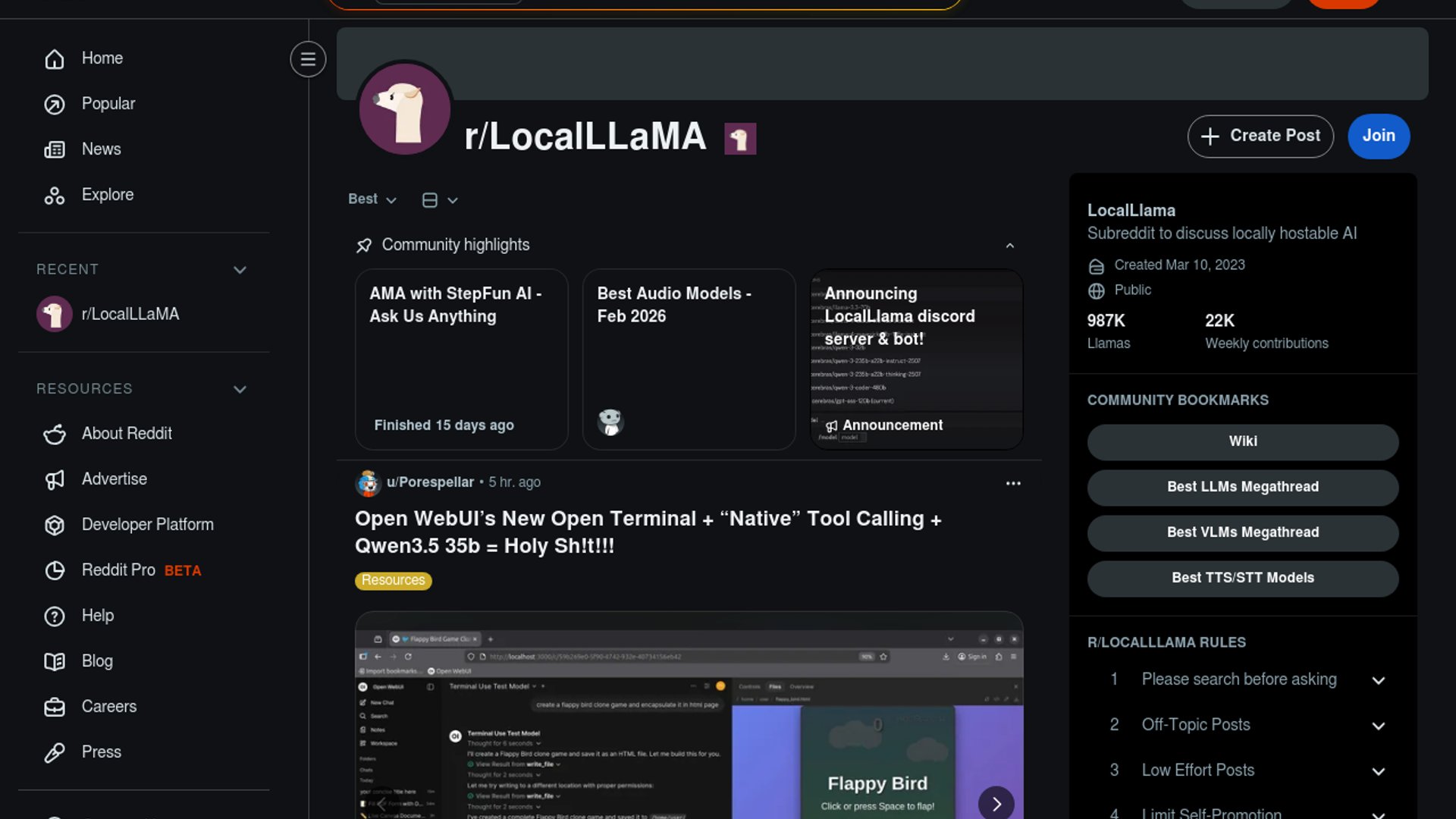
Task: Open post options three-dot menu
Action: pos(1013,484)
